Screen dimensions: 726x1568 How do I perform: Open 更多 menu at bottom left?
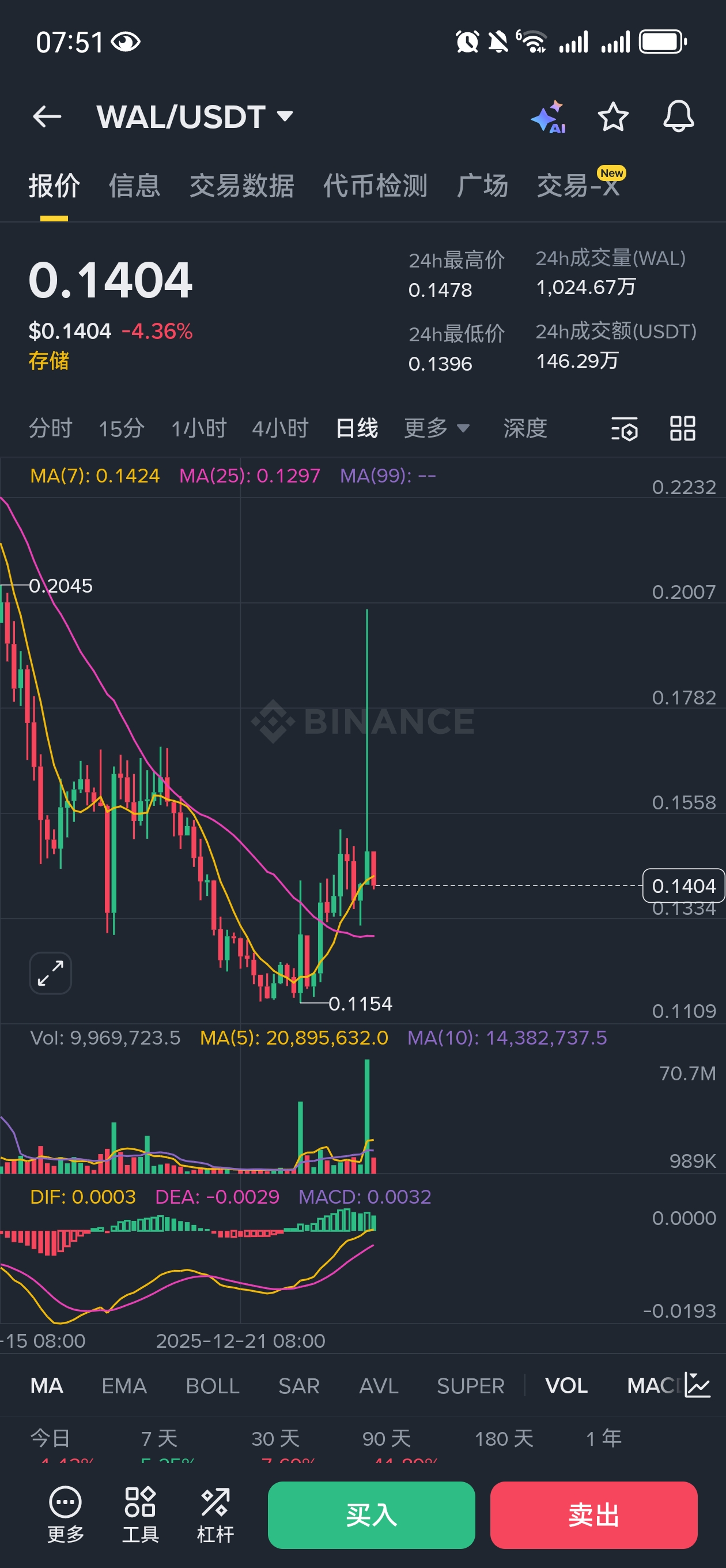click(66, 1515)
